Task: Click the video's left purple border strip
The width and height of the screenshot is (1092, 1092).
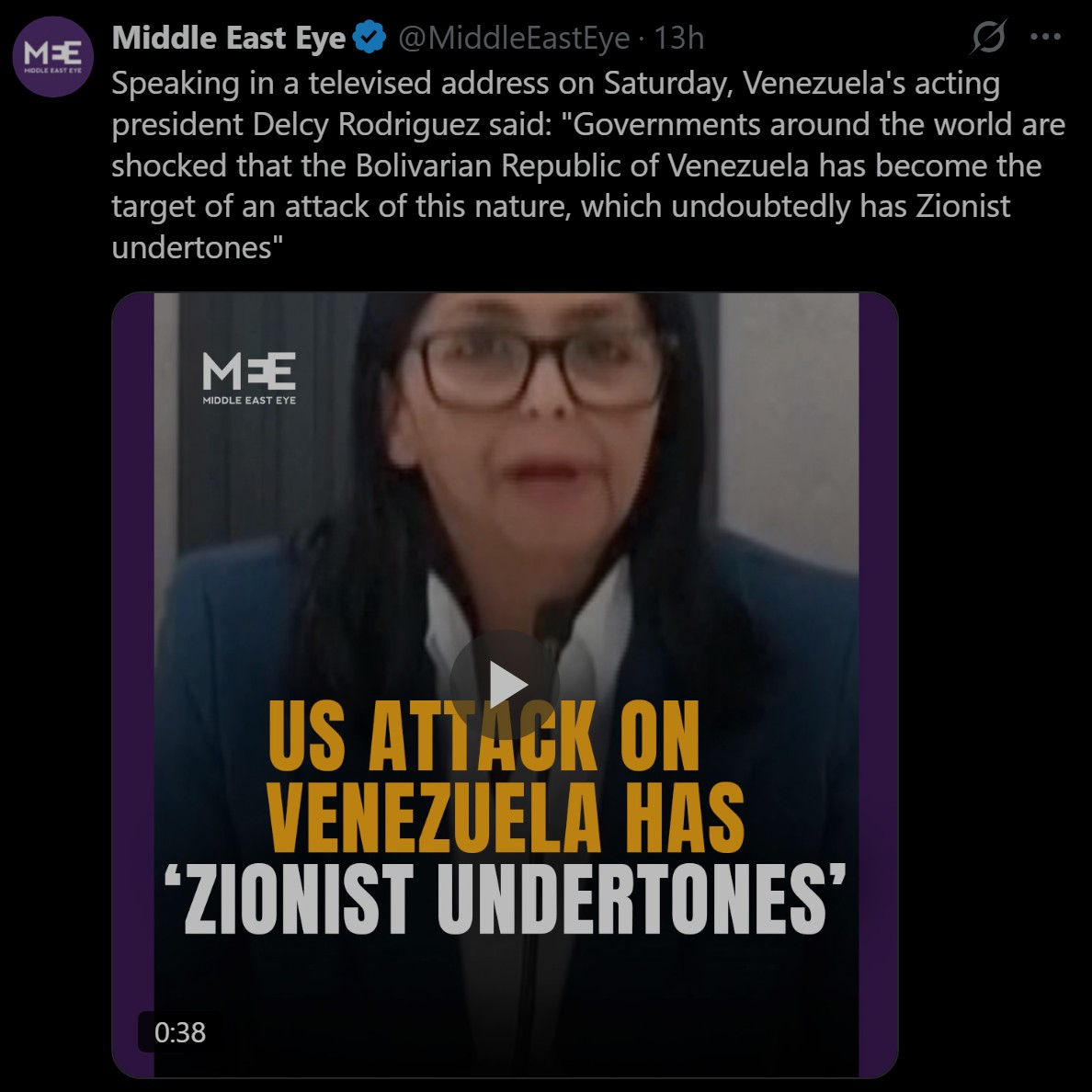Action: tap(133, 685)
